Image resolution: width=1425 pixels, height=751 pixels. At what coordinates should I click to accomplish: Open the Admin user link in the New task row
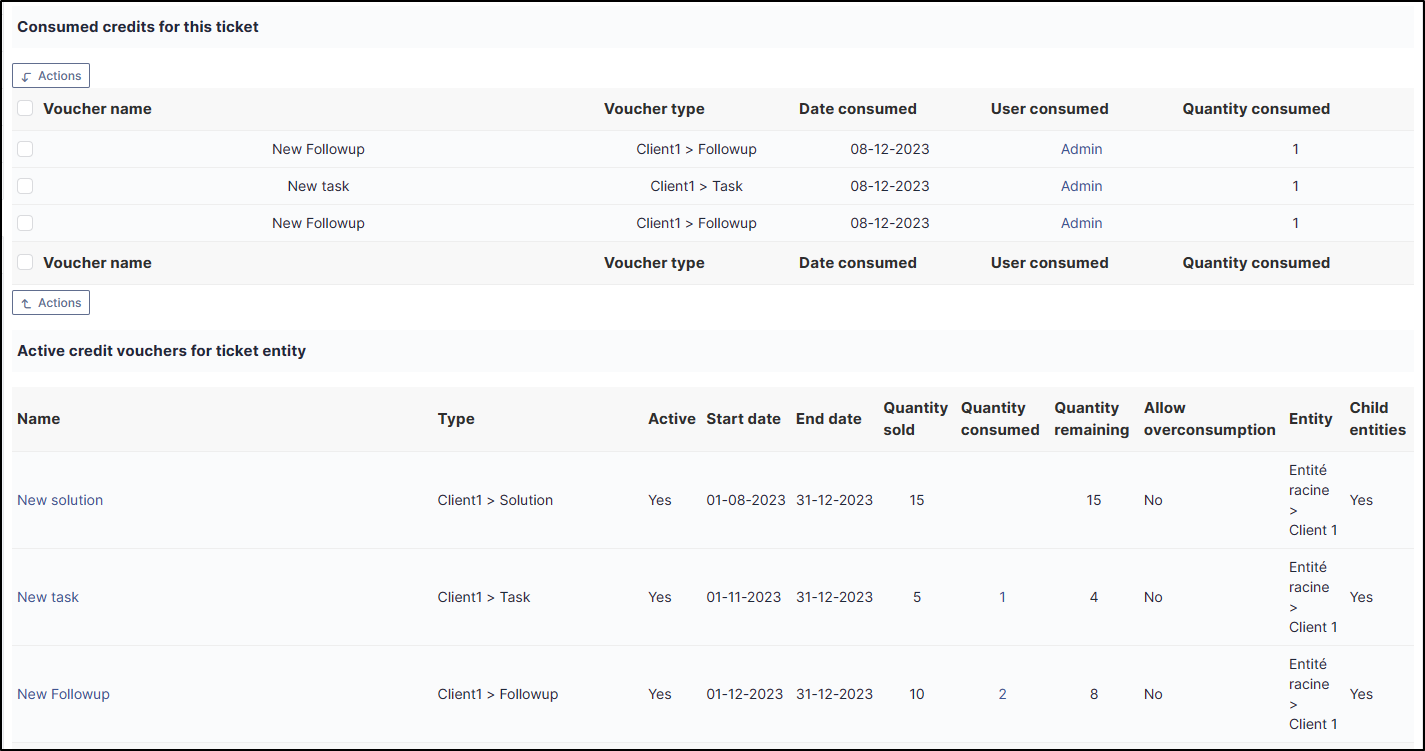tap(1081, 186)
